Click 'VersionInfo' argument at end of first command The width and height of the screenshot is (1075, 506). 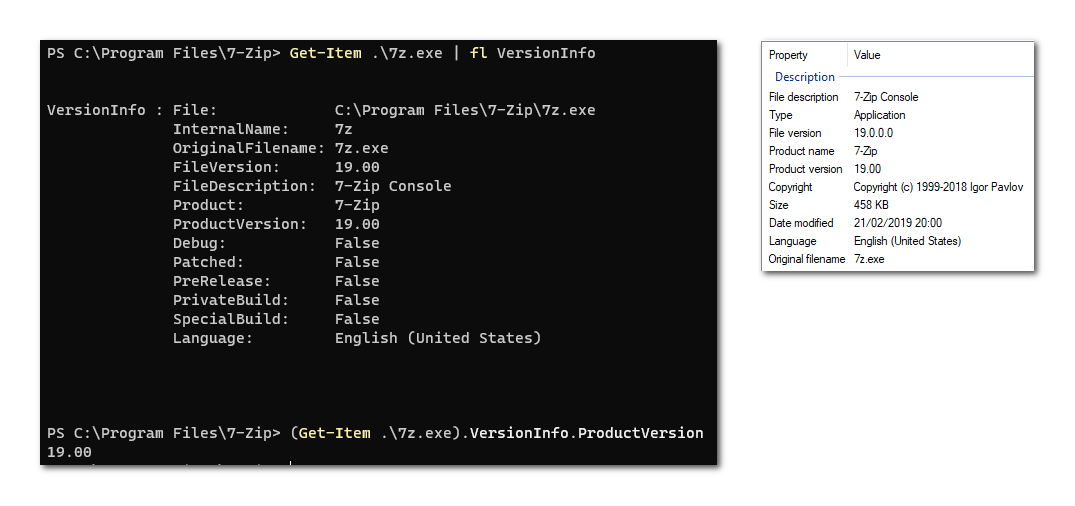(546, 53)
